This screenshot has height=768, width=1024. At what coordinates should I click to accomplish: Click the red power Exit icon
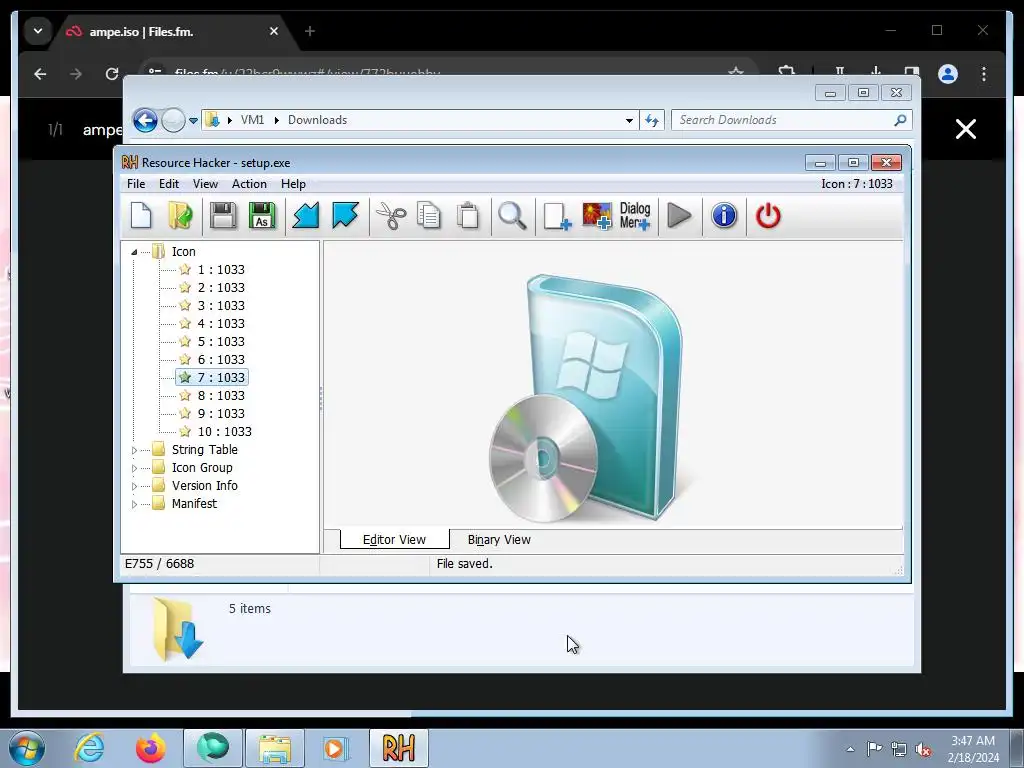(768, 216)
